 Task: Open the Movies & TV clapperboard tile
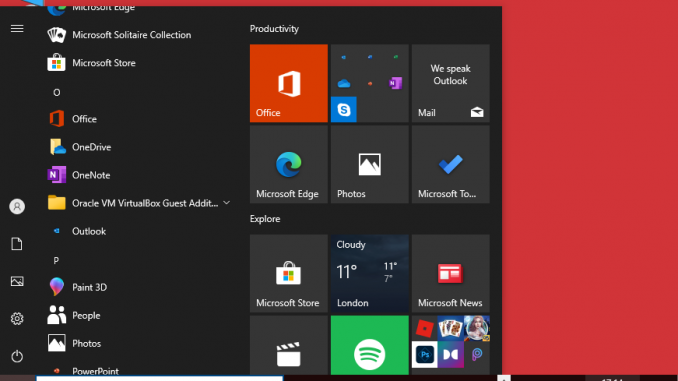tap(288, 345)
